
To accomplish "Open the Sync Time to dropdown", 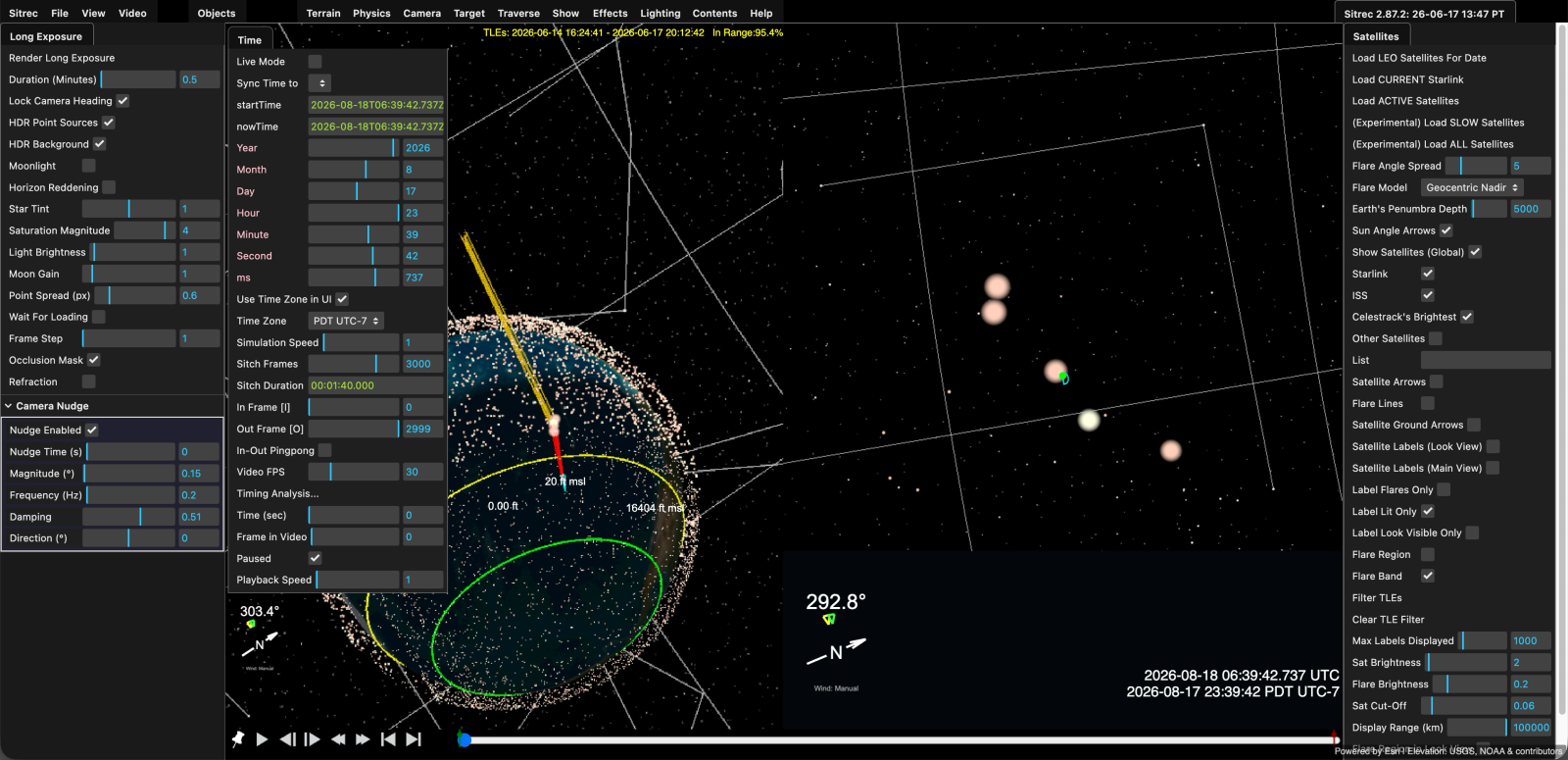I will pyautogui.click(x=319, y=83).
